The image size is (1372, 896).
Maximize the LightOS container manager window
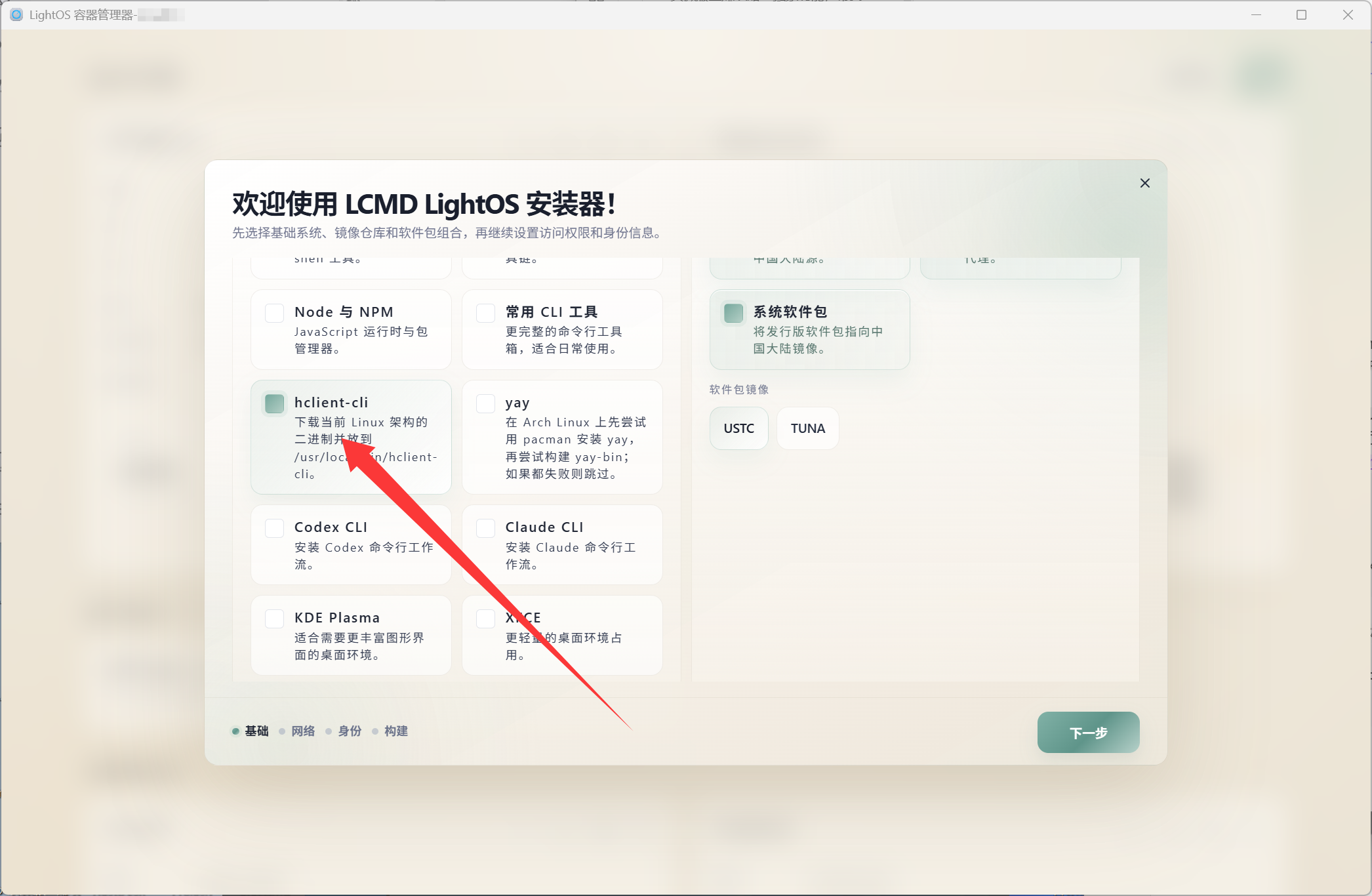tap(1301, 14)
